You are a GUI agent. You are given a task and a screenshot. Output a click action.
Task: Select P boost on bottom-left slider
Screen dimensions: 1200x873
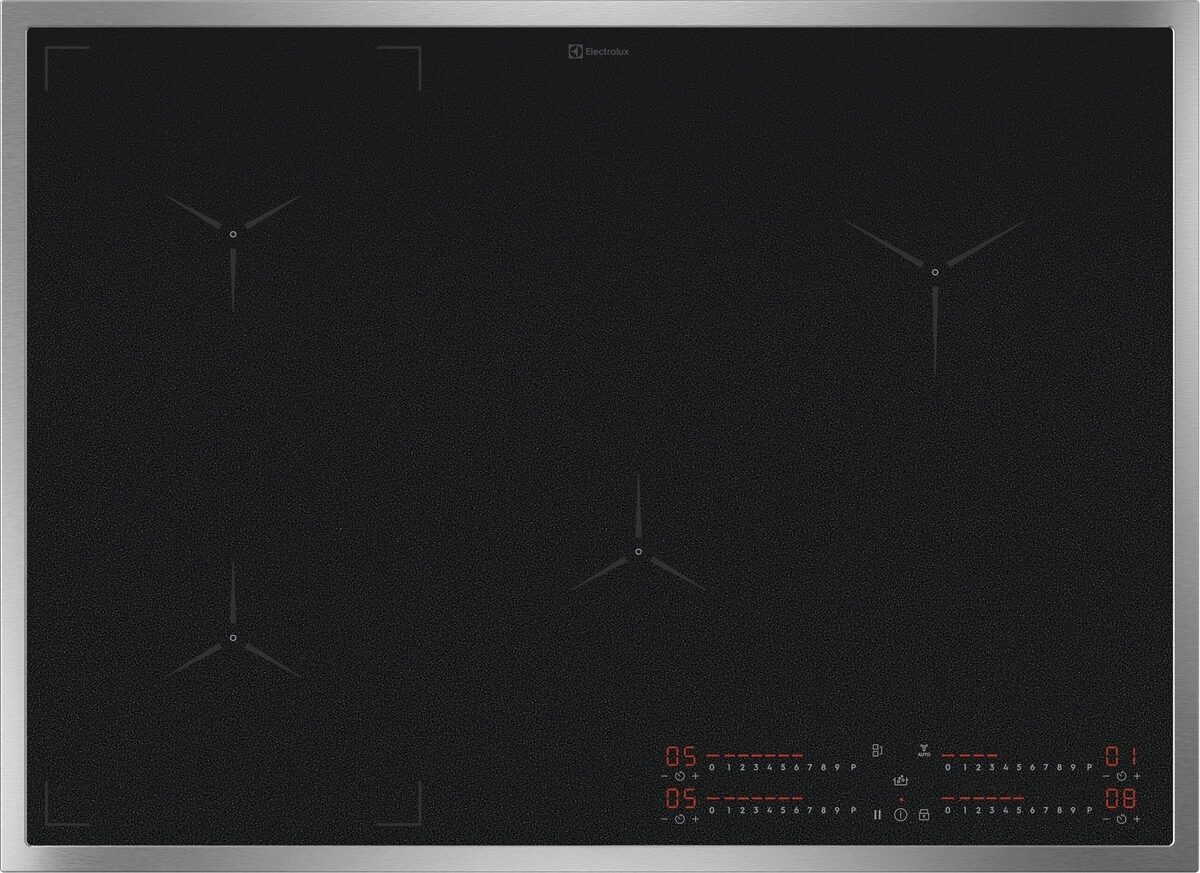[x=853, y=810]
